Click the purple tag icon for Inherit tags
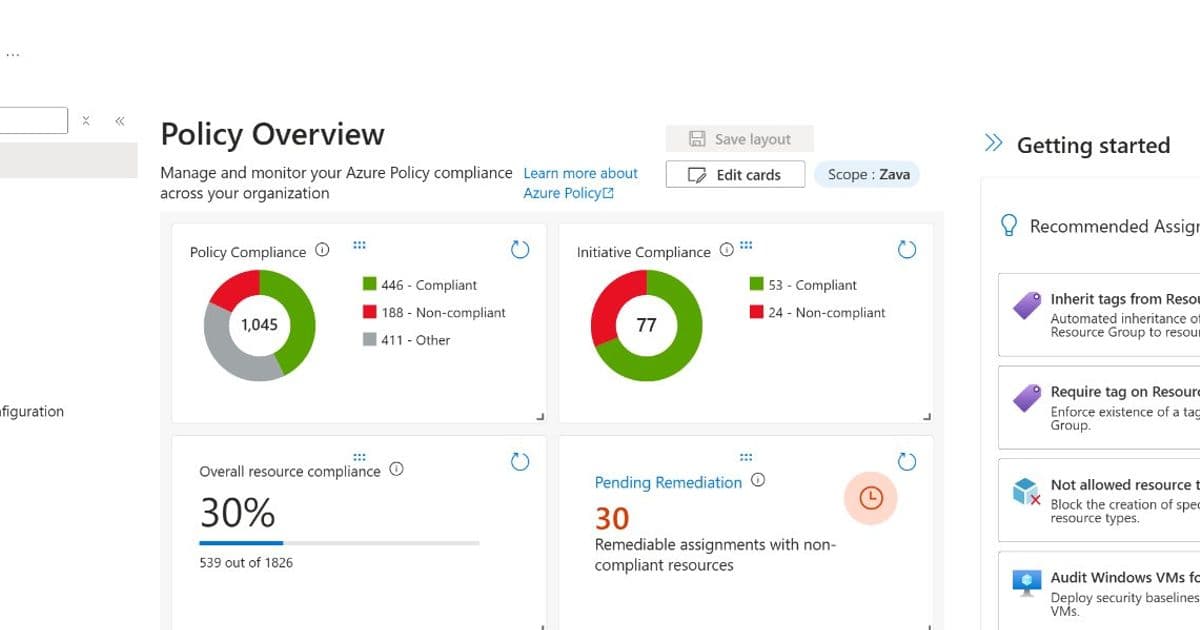 1025,305
